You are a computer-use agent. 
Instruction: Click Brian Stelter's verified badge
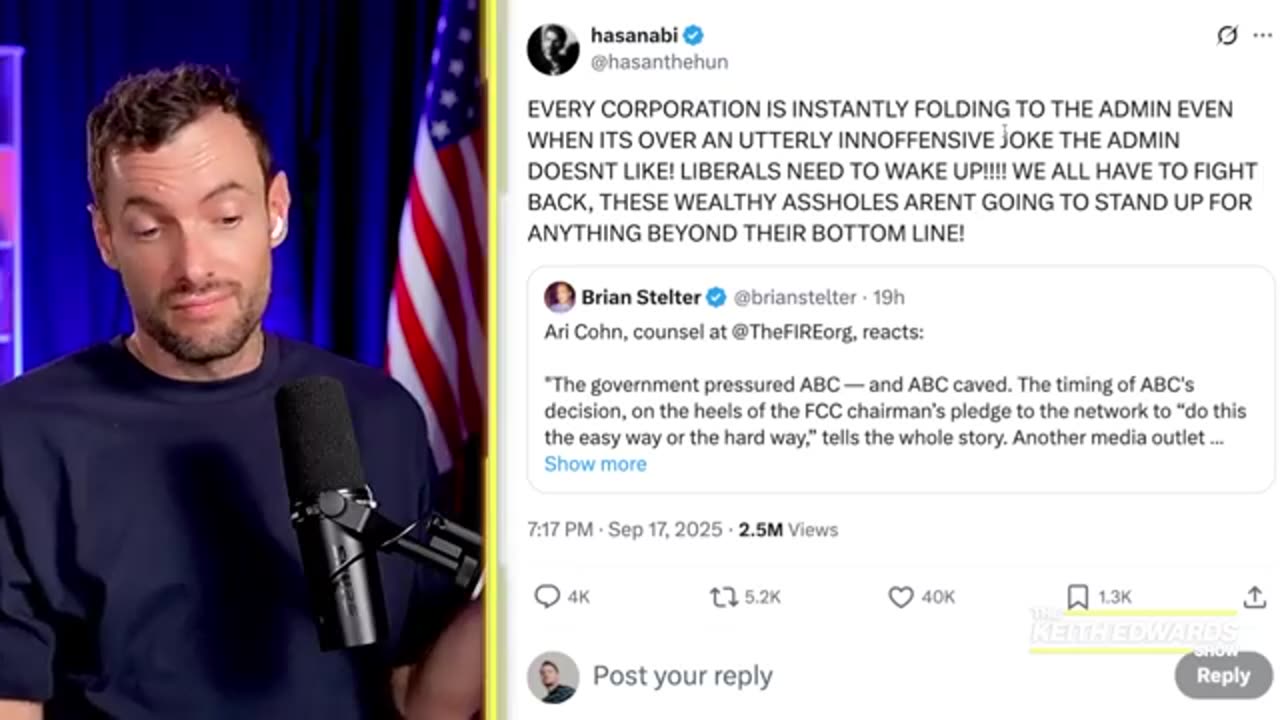click(x=716, y=297)
